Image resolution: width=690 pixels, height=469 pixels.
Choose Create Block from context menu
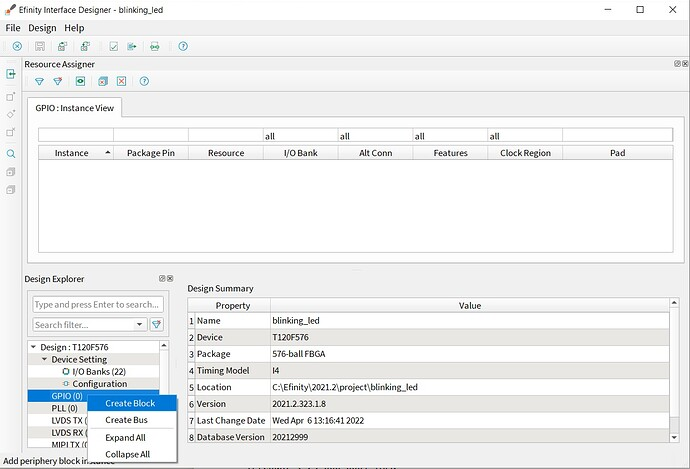pyautogui.click(x=130, y=403)
